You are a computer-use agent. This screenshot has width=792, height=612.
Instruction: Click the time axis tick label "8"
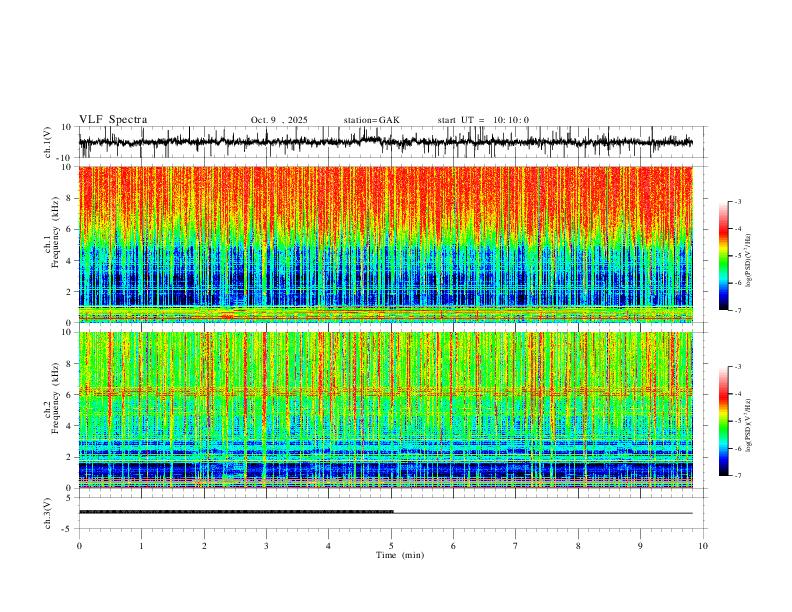tap(578, 546)
